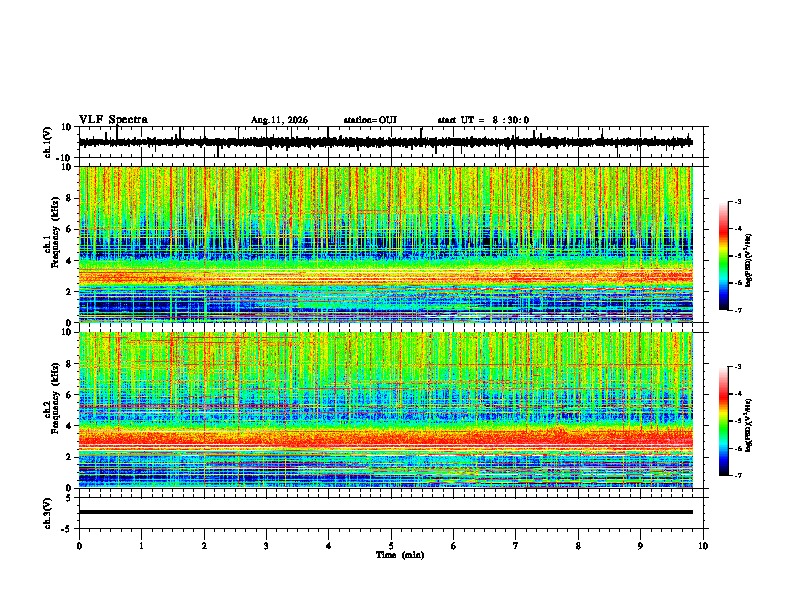Click the ch.2 color scale bar
Viewport: 792px width, 612px height.
pos(724,421)
